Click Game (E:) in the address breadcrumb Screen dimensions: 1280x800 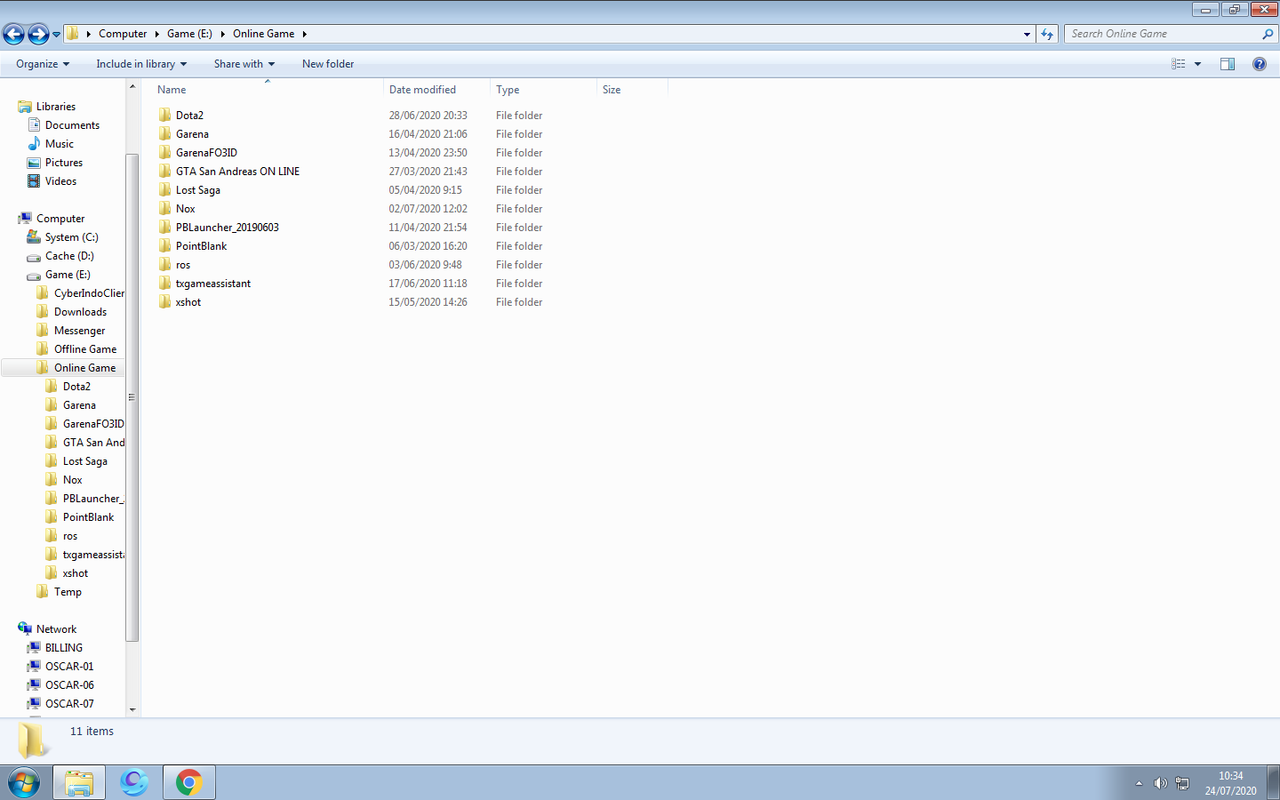[188, 34]
